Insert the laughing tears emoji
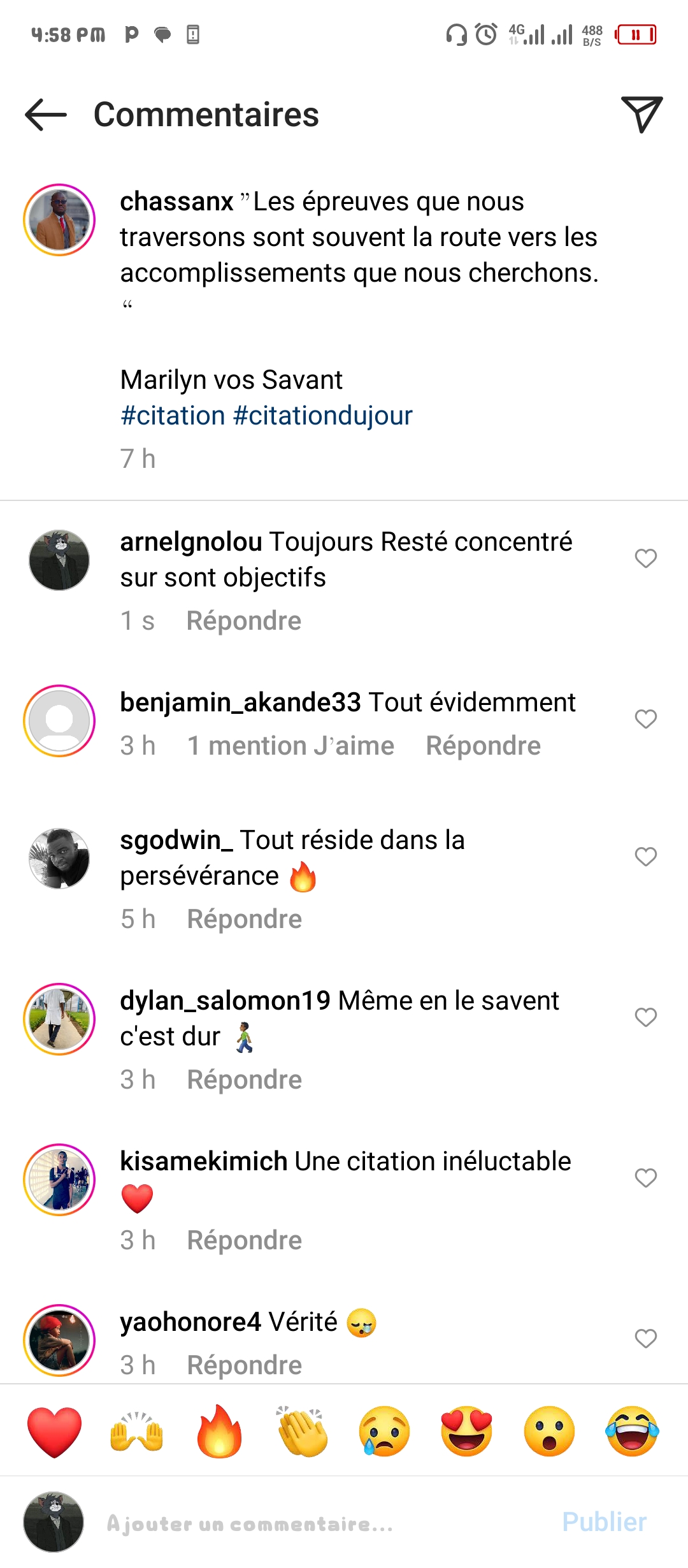The width and height of the screenshot is (688, 1568). click(633, 1432)
